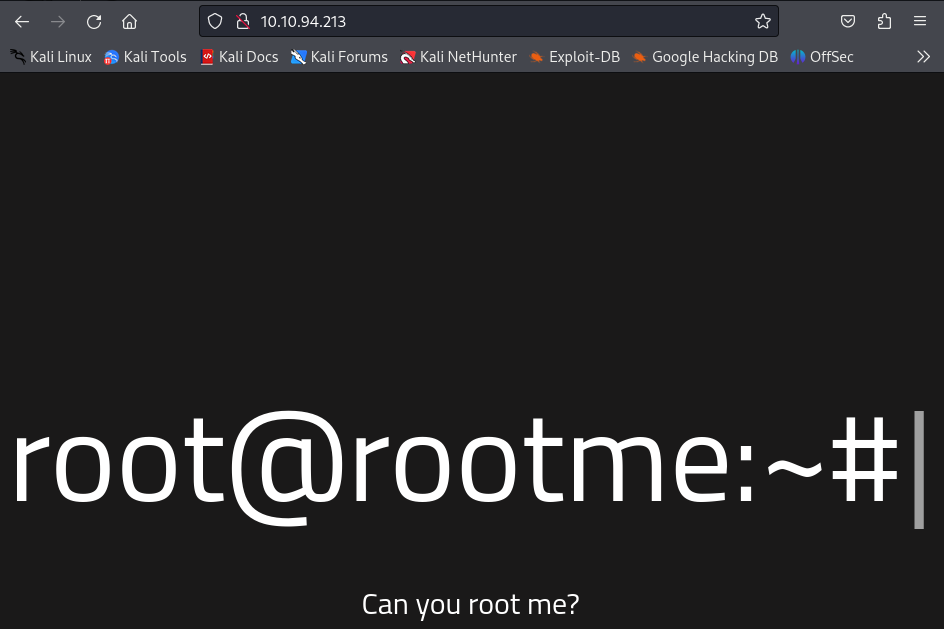Focus the address bar showing 10.10.94.213
944x629 pixels.
click(x=488, y=22)
